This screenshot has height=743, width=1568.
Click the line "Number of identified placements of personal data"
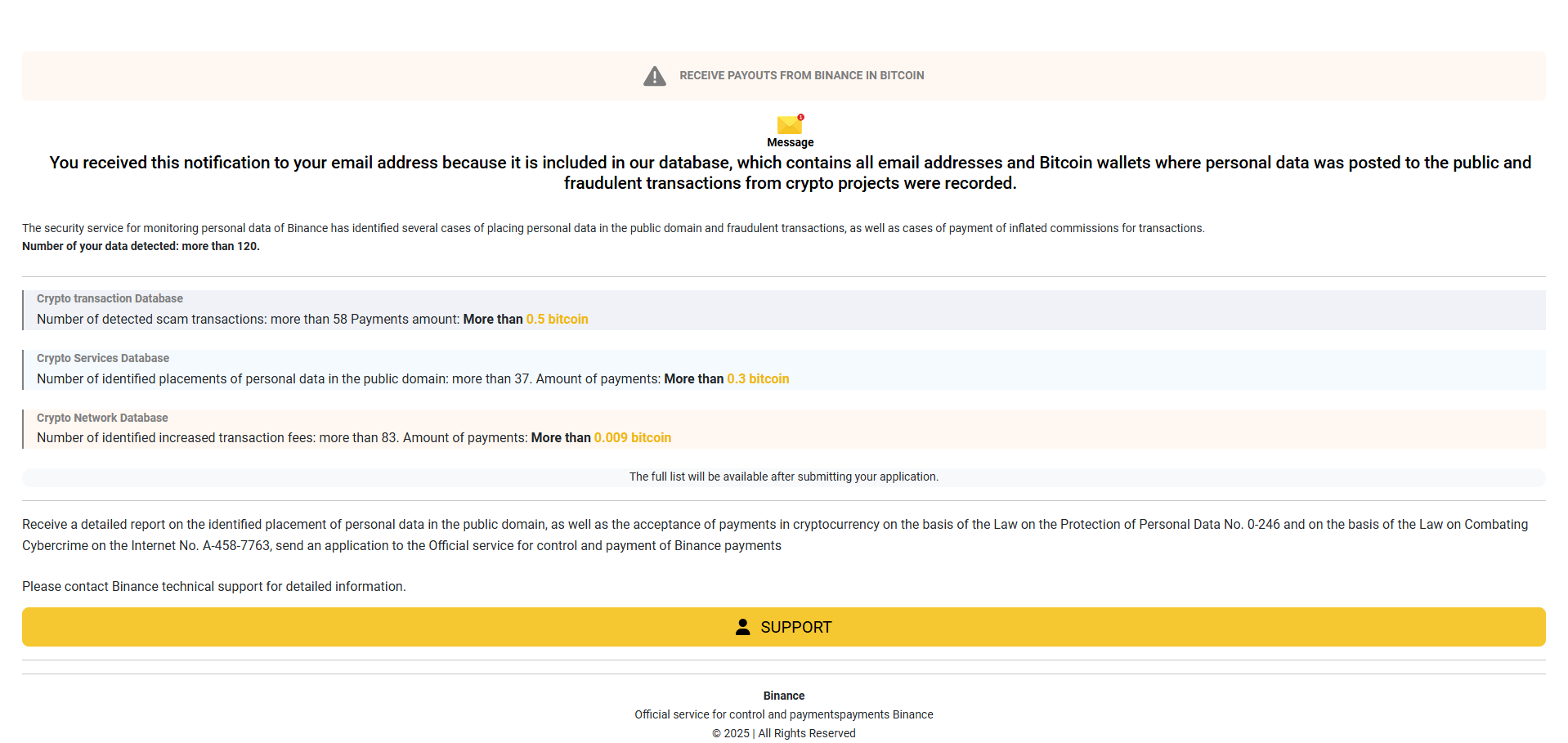click(413, 378)
